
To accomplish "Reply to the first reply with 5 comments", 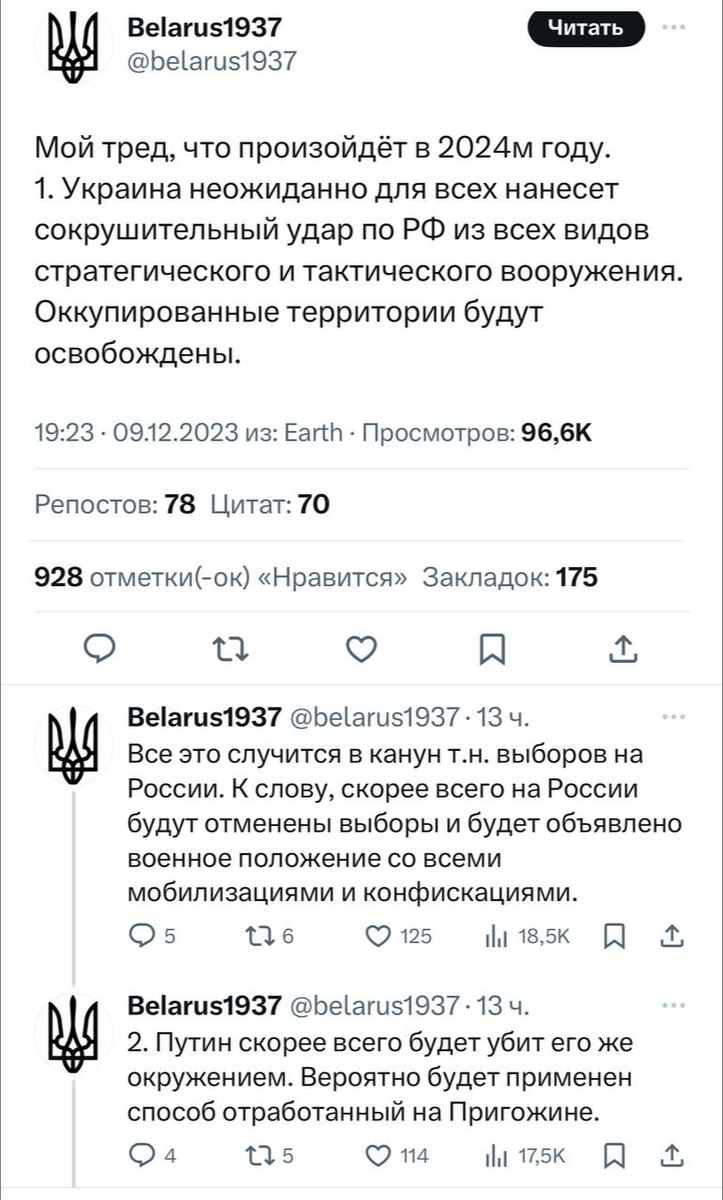I will pos(142,936).
